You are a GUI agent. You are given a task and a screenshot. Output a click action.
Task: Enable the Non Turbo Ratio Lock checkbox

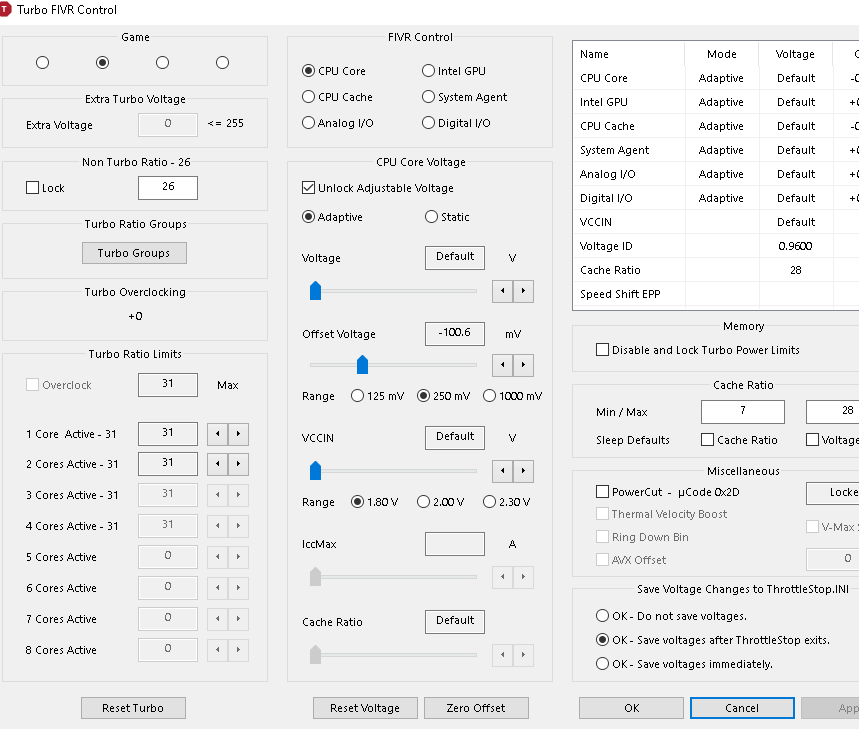32,188
